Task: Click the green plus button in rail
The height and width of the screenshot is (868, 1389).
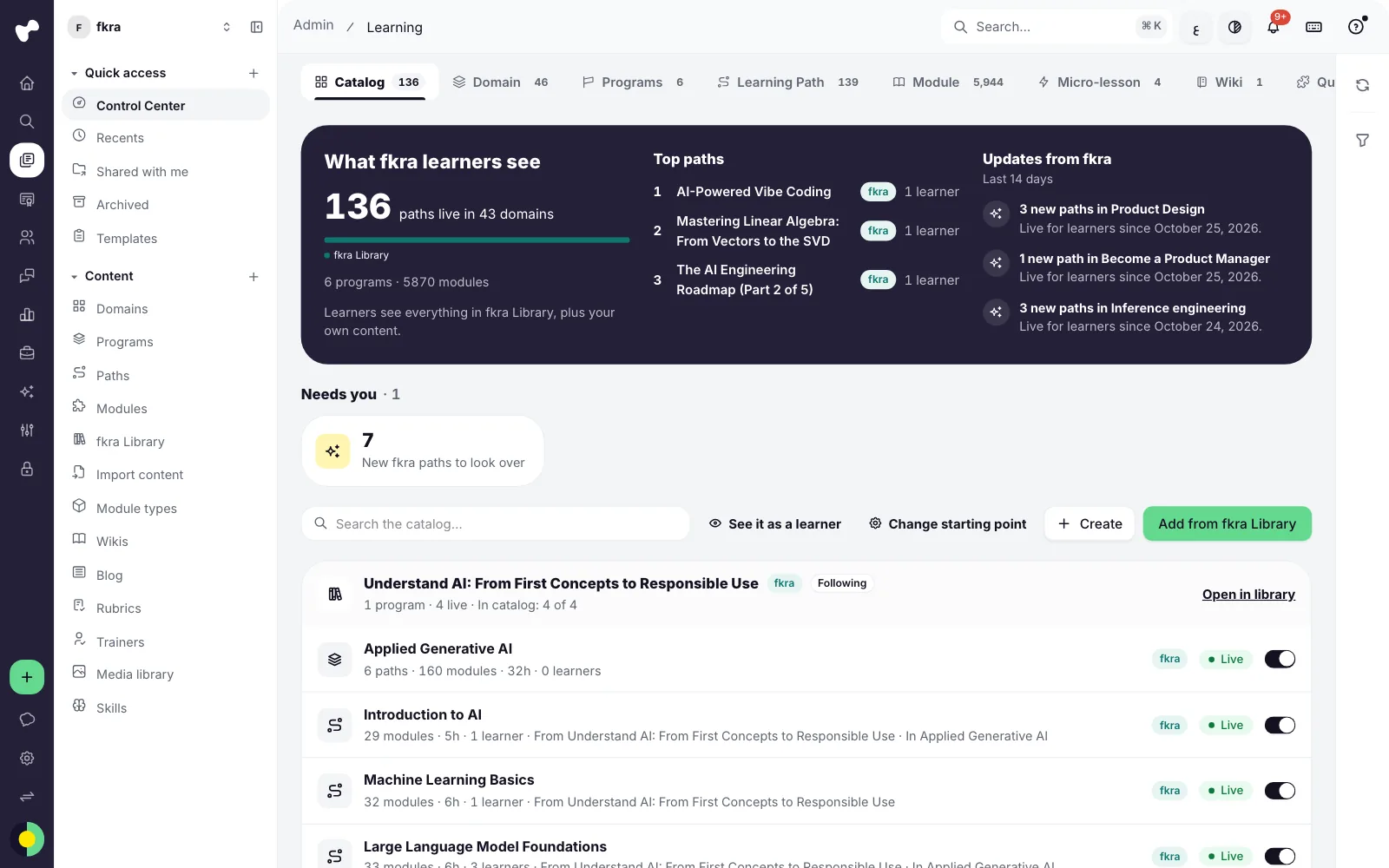Action: tap(27, 677)
